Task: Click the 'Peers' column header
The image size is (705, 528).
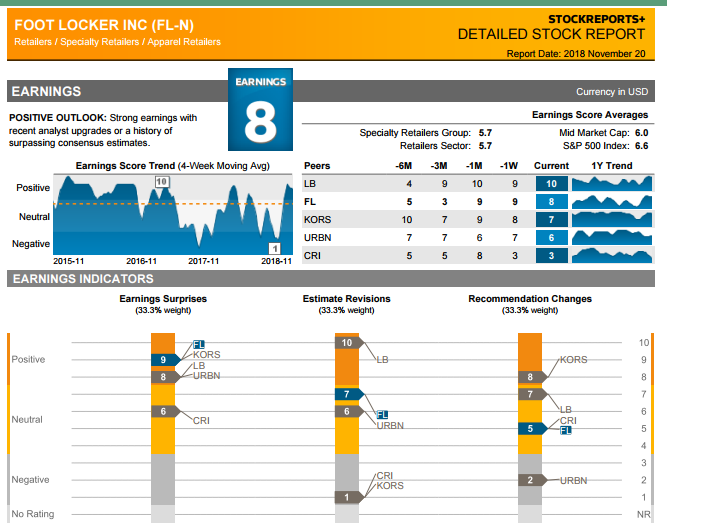Action: point(317,166)
